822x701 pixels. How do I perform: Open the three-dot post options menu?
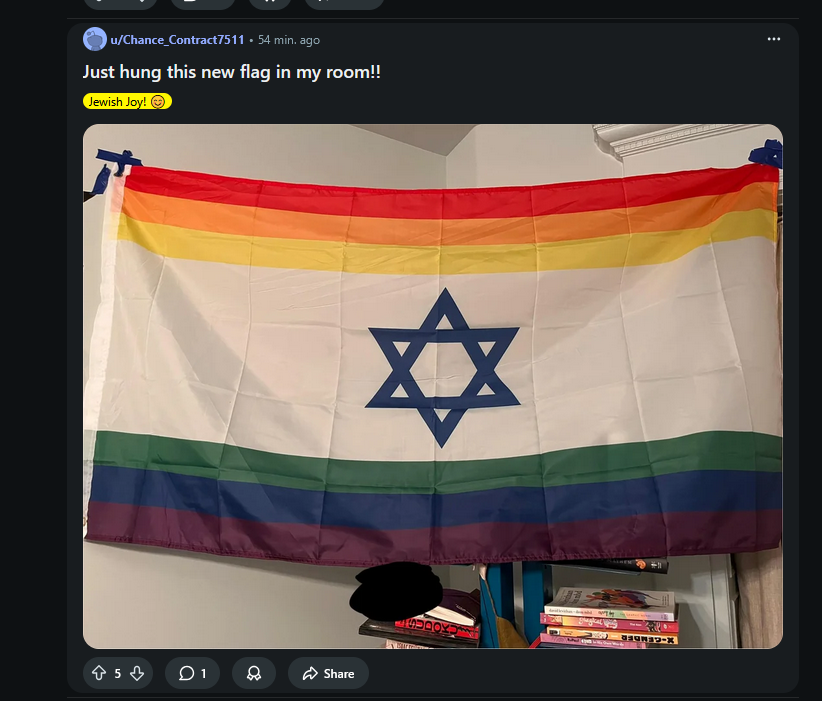click(774, 39)
